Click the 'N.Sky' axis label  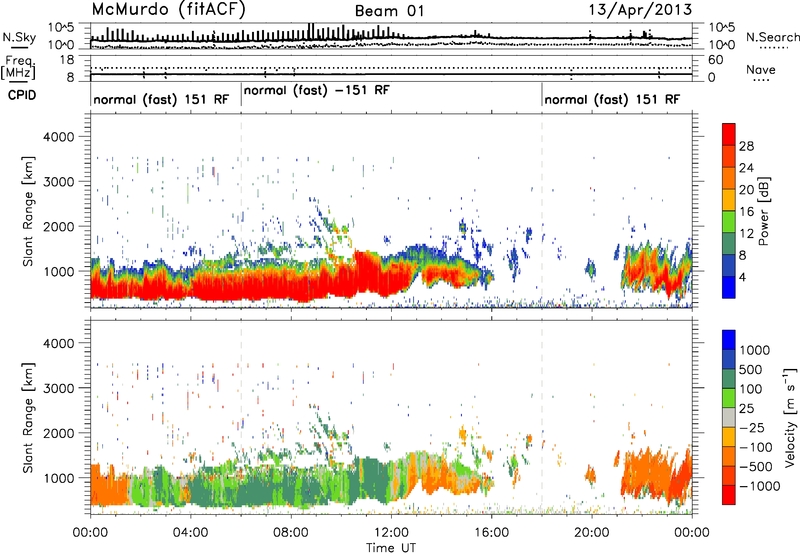(19, 37)
